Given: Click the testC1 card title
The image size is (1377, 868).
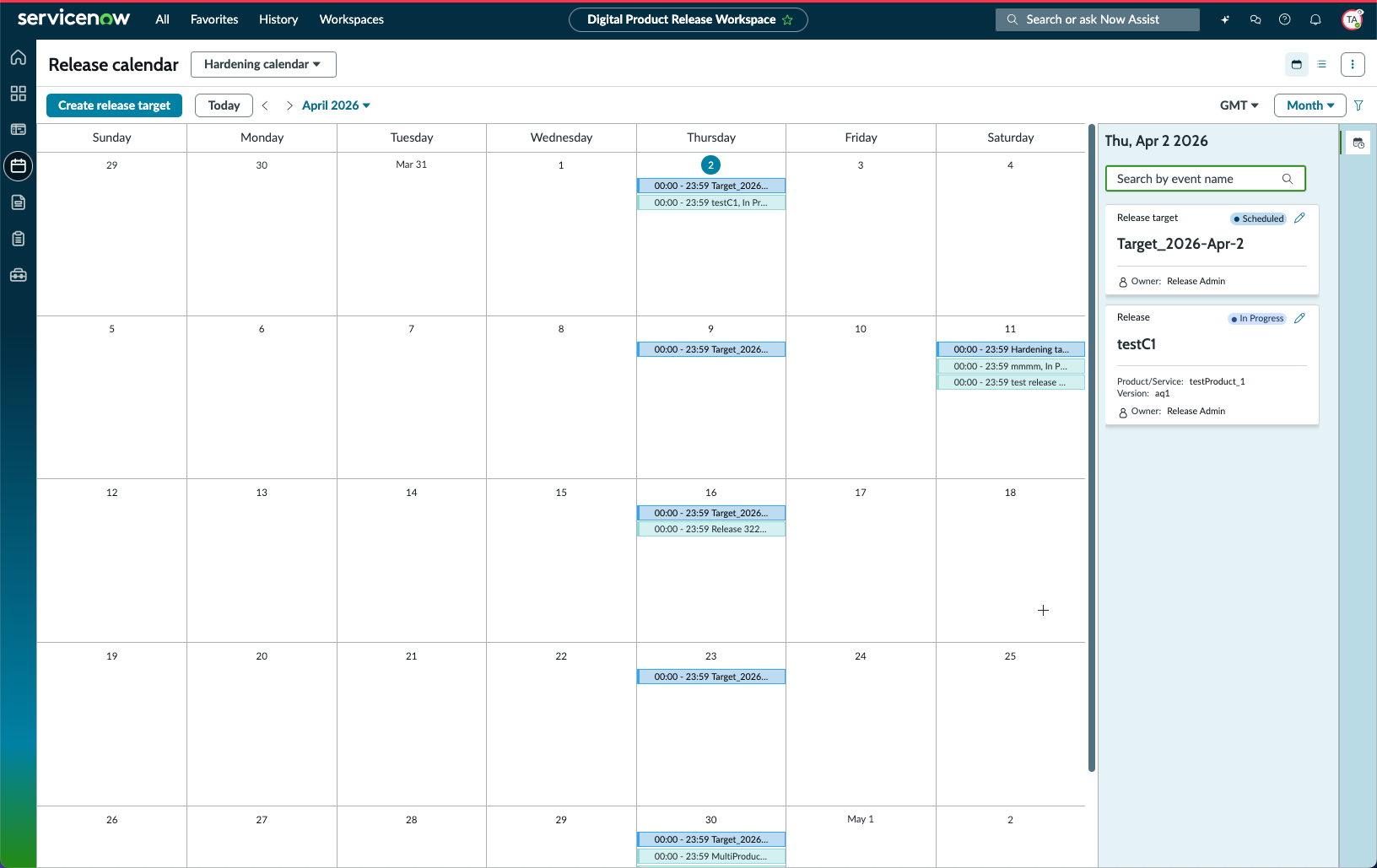Looking at the screenshot, I should [1137, 344].
